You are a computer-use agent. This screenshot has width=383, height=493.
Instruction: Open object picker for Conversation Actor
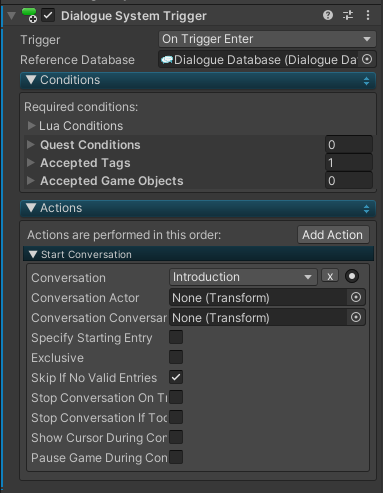click(356, 297)
